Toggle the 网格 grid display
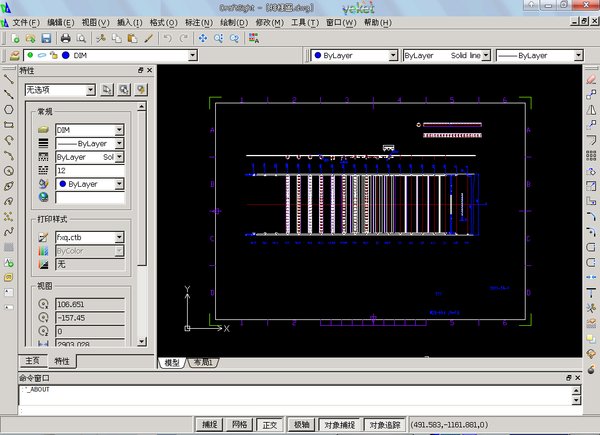The width and height of the screenshot is (600, 435). tap(239, 425)
